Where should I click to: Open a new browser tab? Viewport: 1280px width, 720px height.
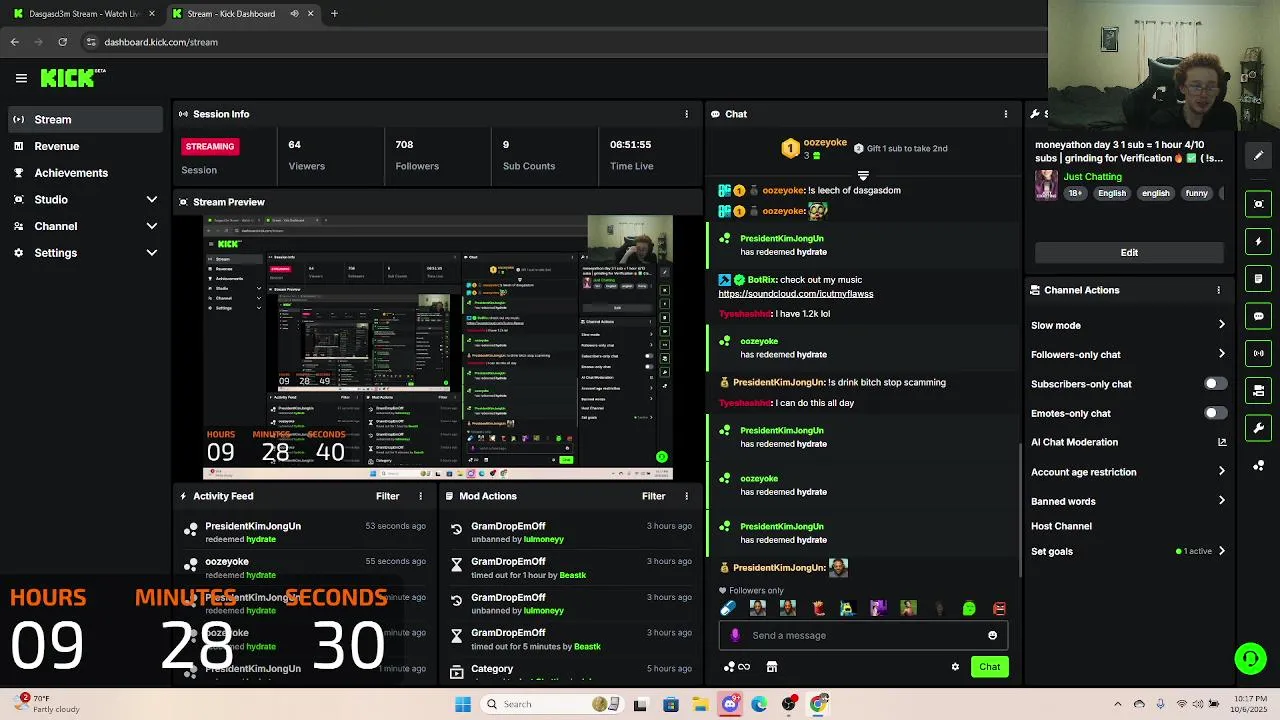tap(334, 14)
